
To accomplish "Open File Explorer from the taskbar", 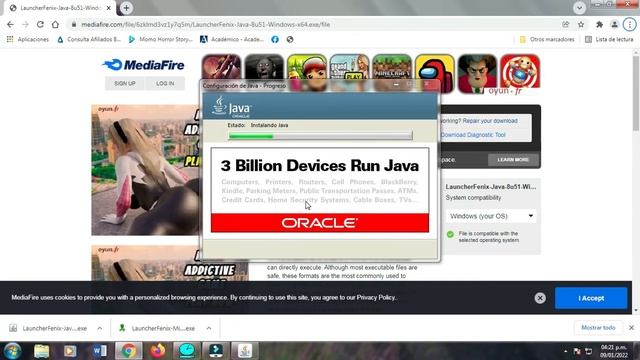I will click(42, 351).
